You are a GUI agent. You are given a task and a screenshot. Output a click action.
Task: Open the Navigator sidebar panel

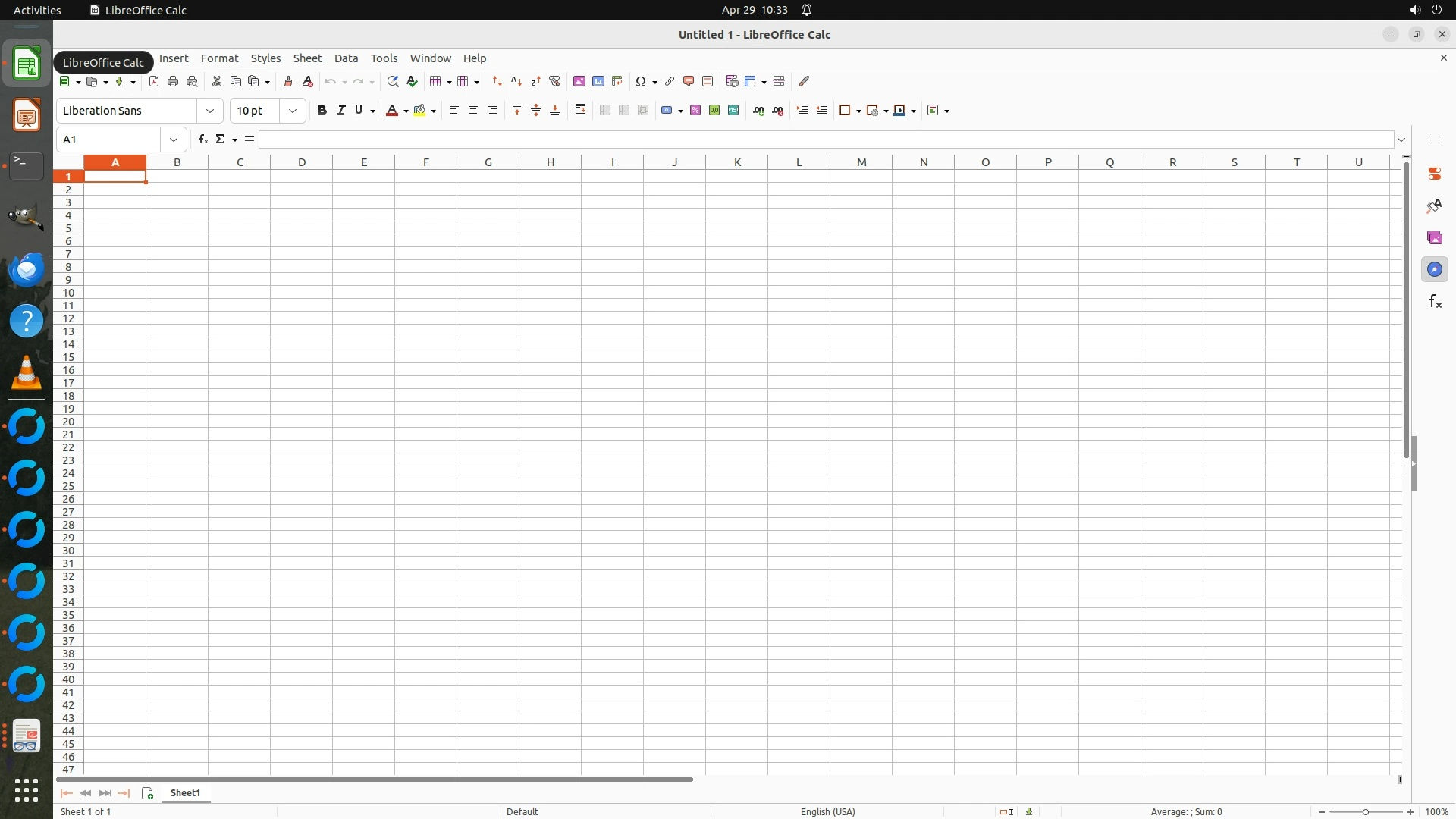pos(1434,270)
